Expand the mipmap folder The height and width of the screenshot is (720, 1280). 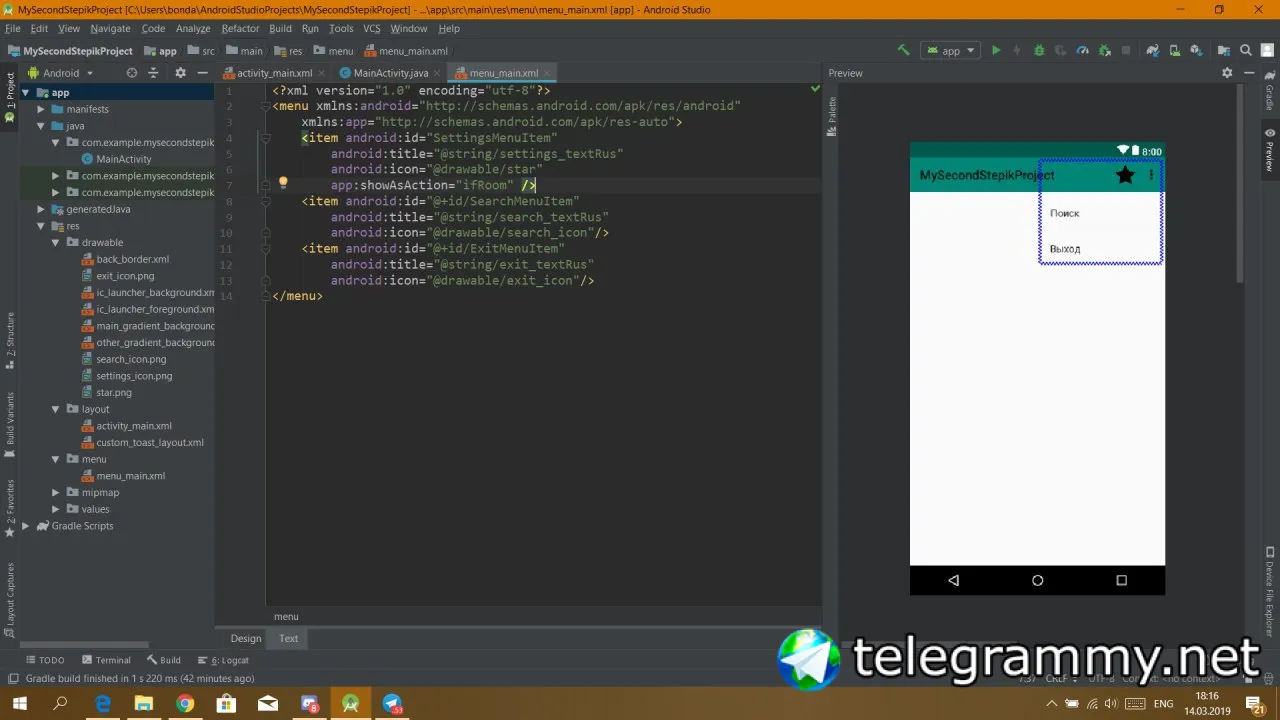[58, 493]
